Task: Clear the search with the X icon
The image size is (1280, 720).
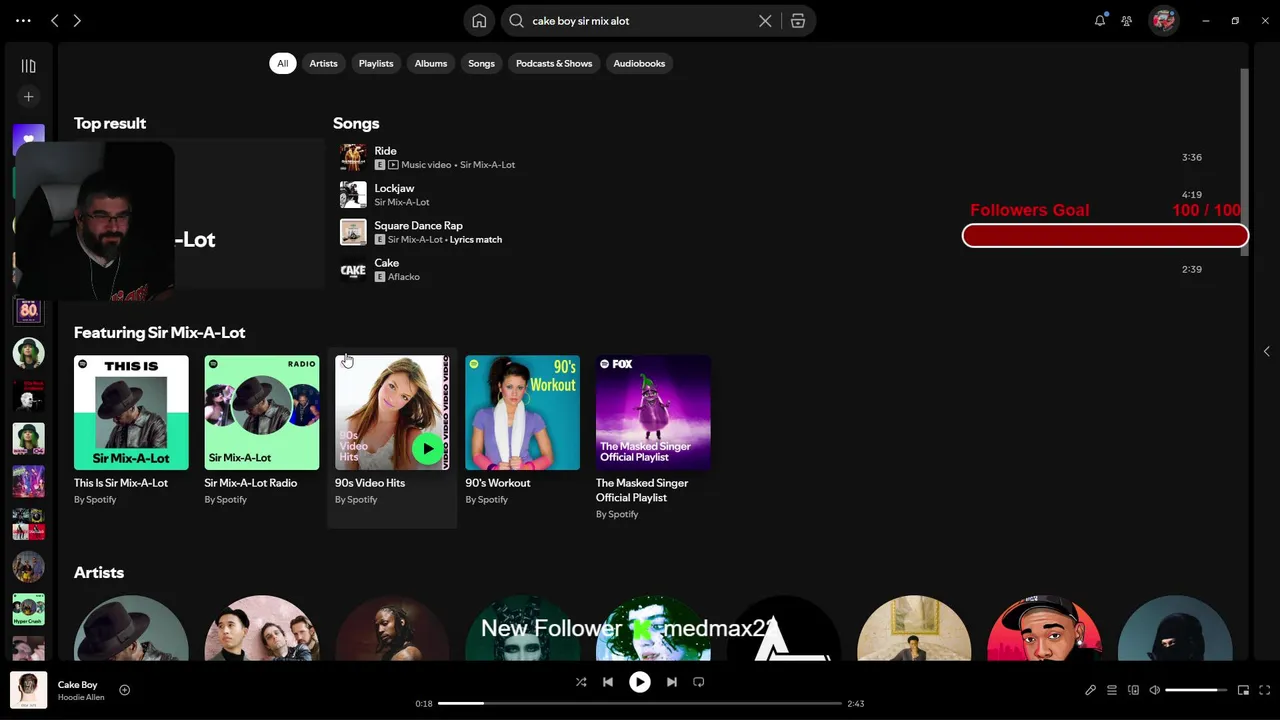Action: (765, 20)
